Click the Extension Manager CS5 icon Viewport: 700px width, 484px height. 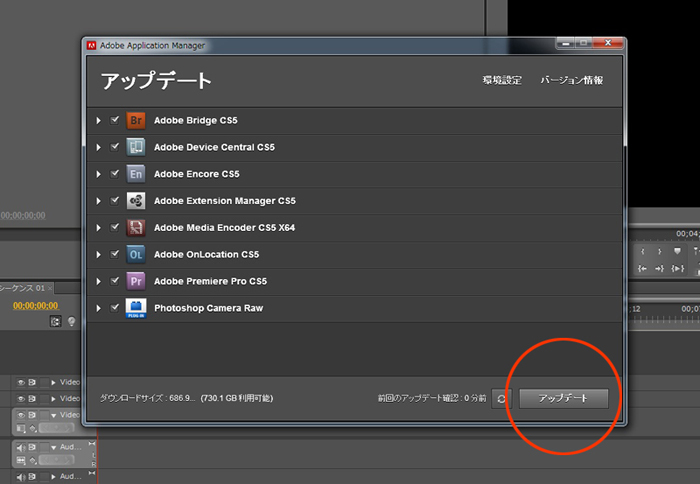click(136, 201)
